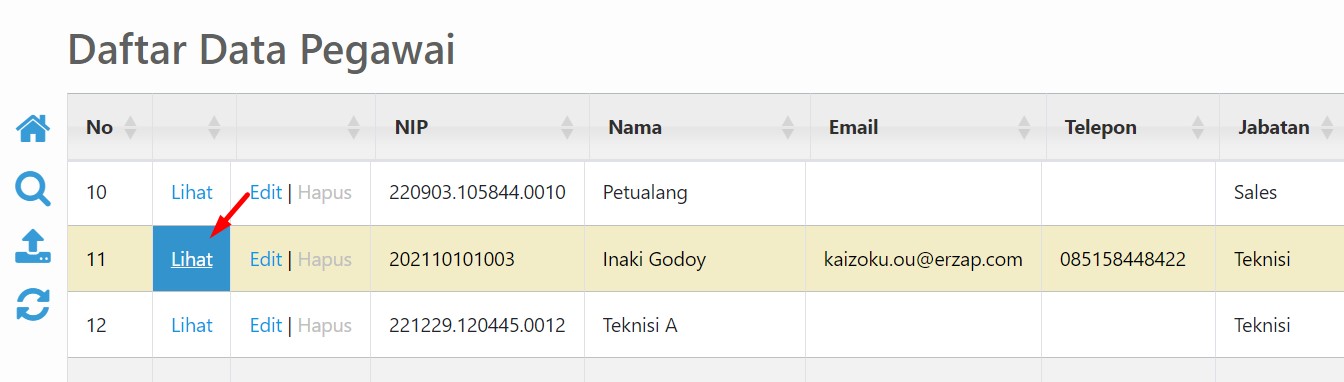Sort the table by NIP arrows

pos(568,127)
